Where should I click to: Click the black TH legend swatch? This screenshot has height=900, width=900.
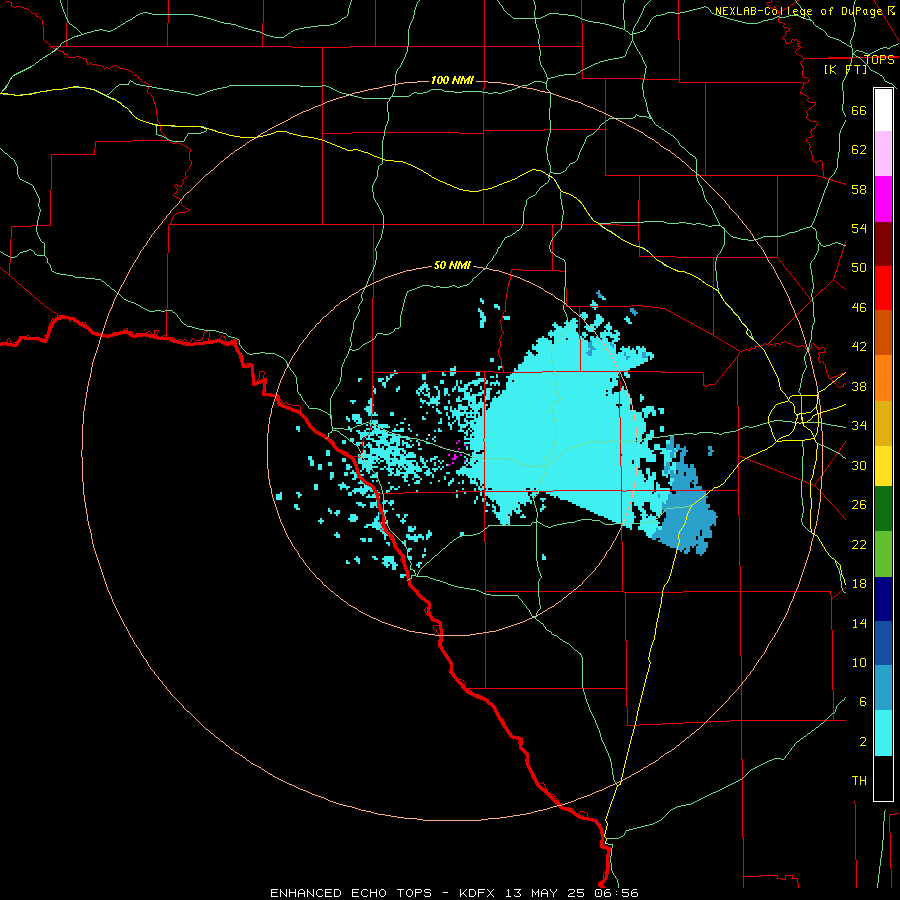click(883, 778)
